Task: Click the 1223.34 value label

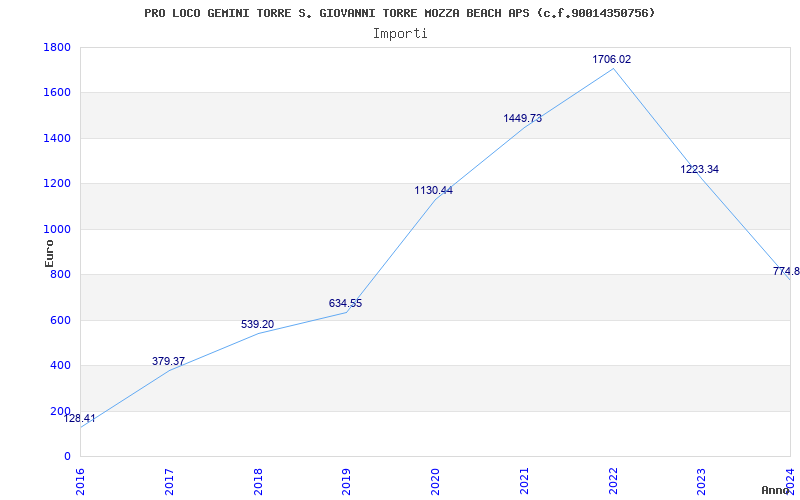Action: pos(699,169)
